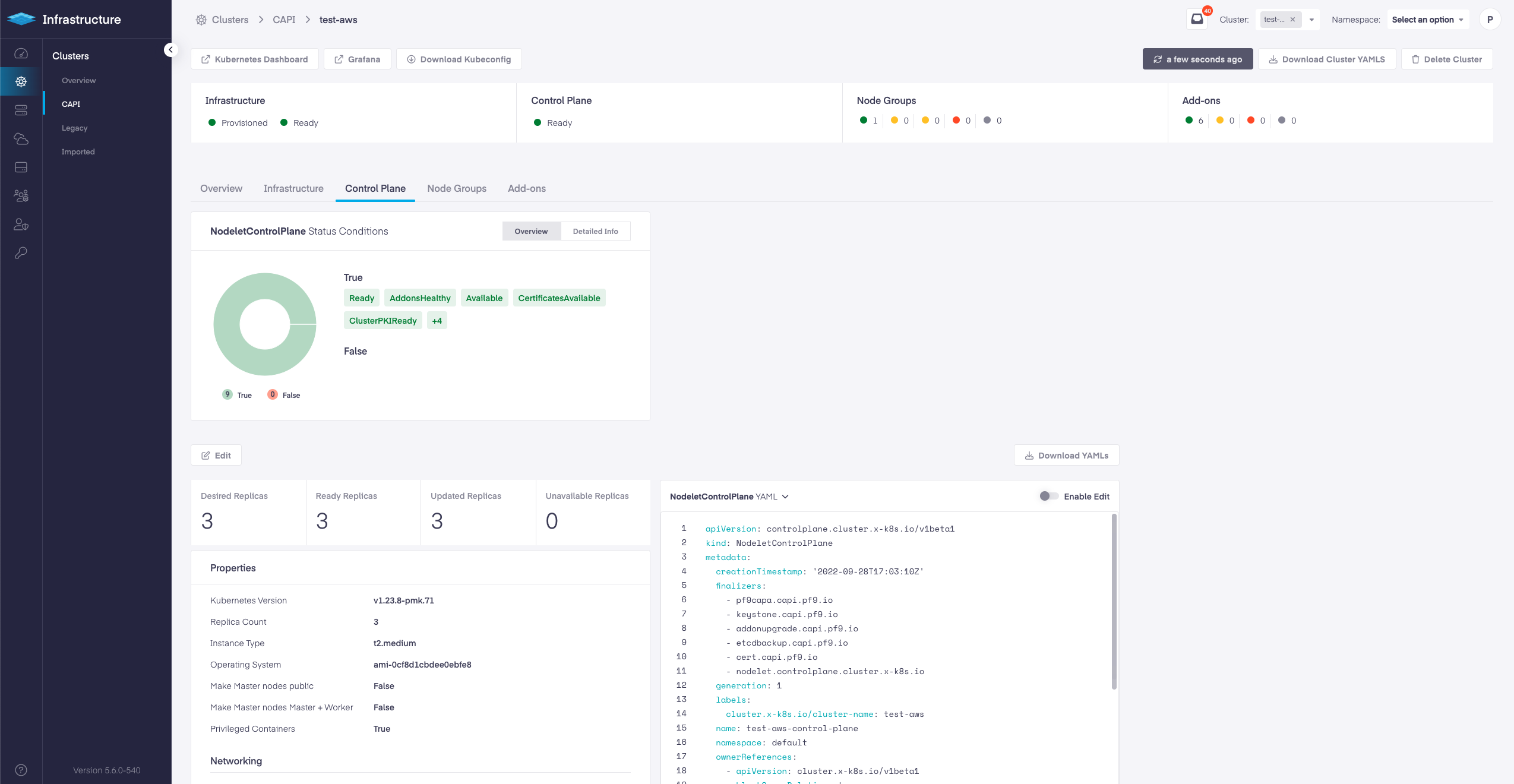The width and height of the screenshot is (1514, 784).
Task: Click the download icon on Download Cluster YAMLS
Action: (1273, 59)
